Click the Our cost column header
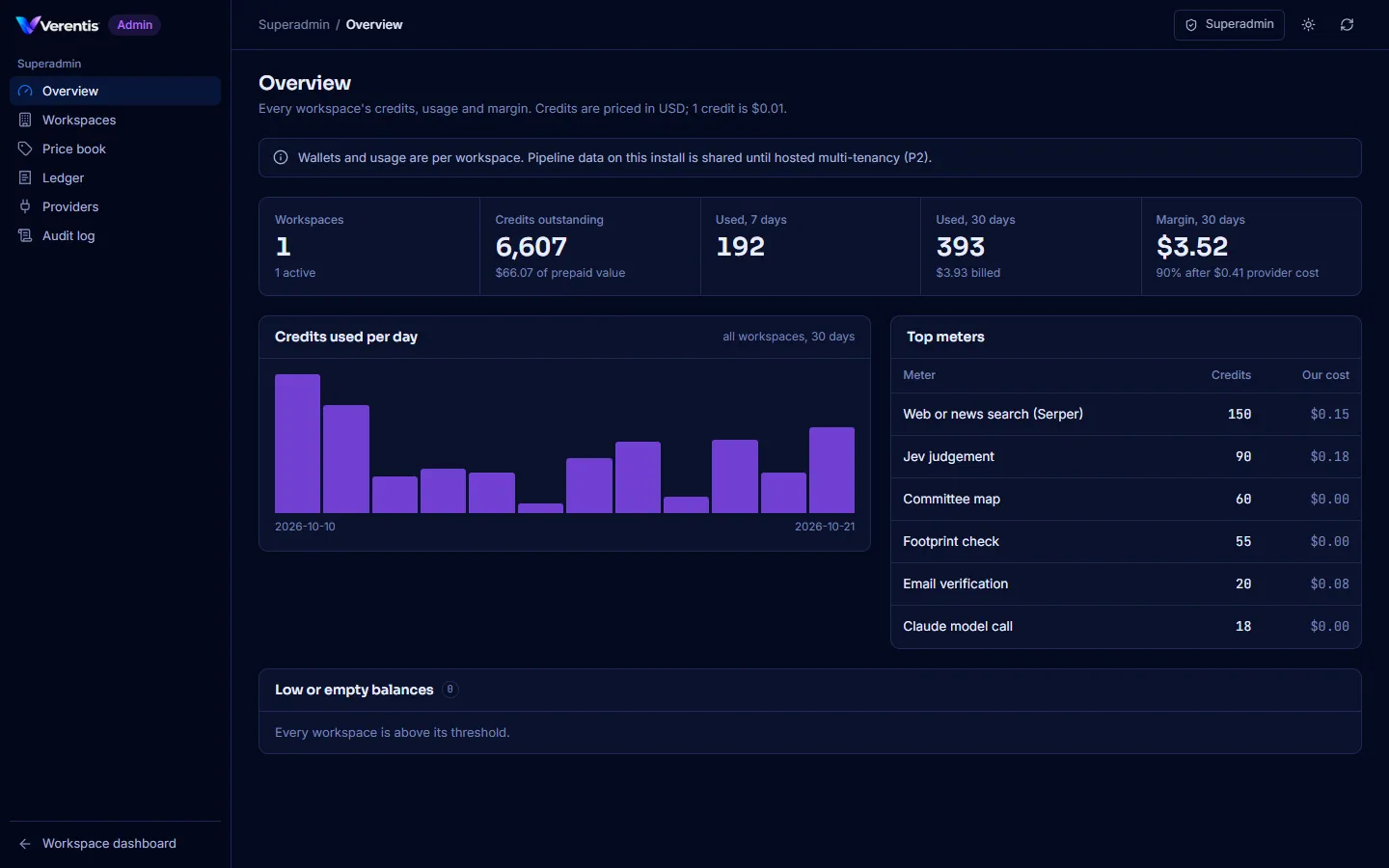Screen dimensions: 1389x868 (x=1325, y=375)
